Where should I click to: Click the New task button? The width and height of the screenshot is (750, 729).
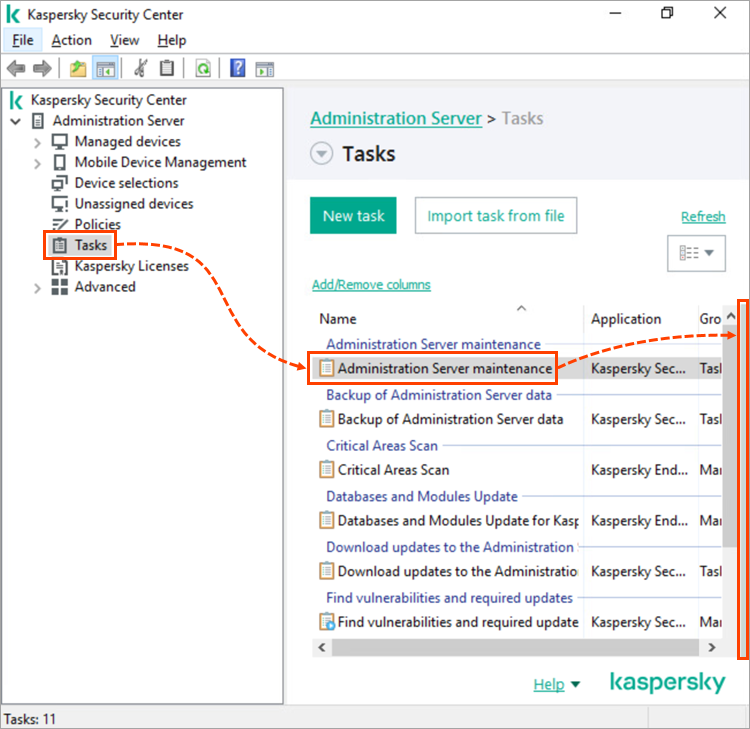353,216
